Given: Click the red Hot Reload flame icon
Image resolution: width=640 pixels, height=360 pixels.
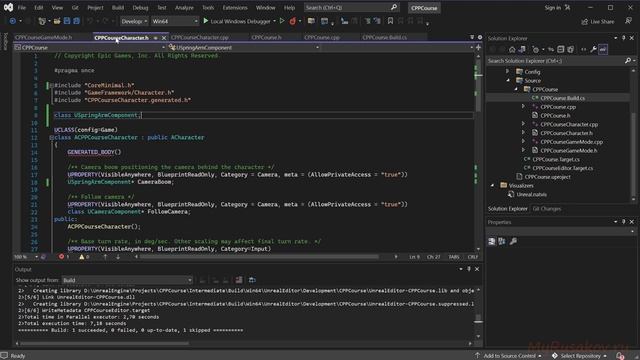Looking at the screenshot, I should point(292,21).
